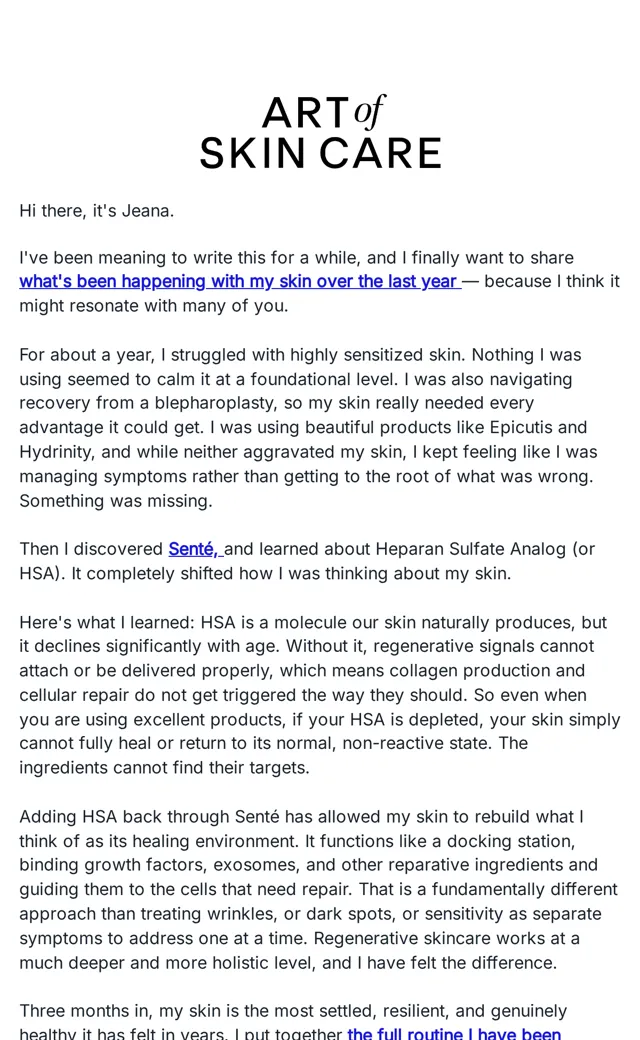This screenshot has width=640, height=1040.
Task: Click the sentence "Something was missing."
Action: pyautogui.click(x=116, y=501)
